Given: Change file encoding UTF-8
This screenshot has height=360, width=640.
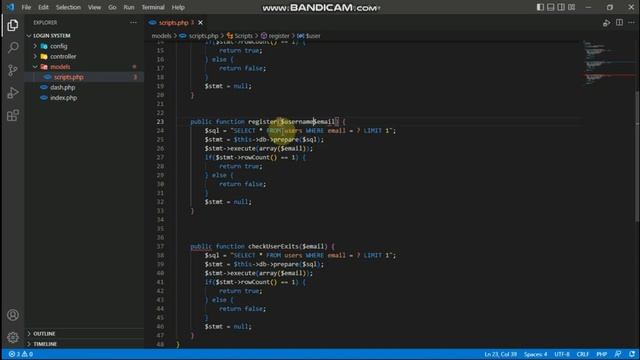Looking at the screenshot, I should point(562,354).
